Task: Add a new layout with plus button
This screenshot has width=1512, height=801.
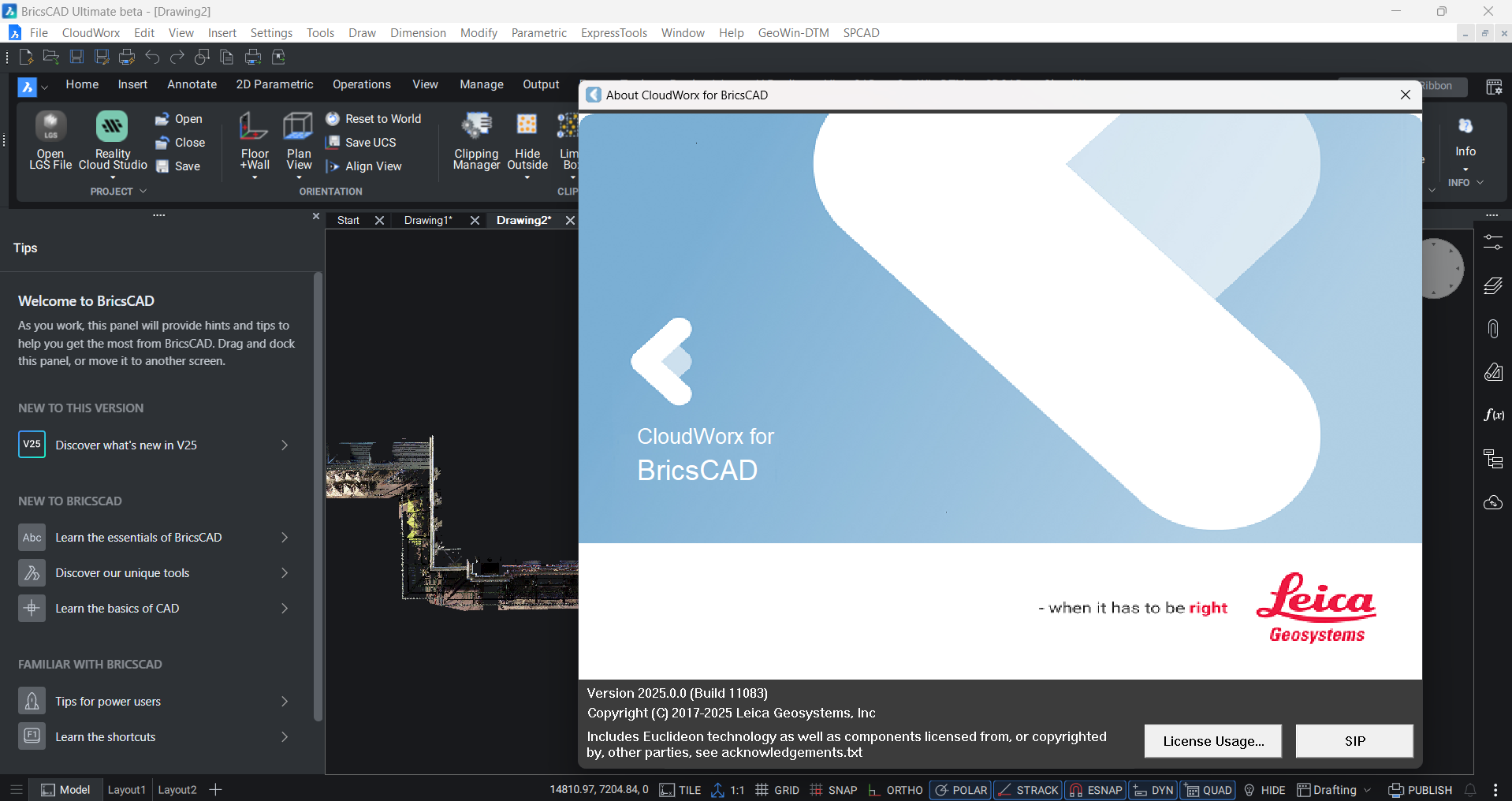Action: click(215, 790)
